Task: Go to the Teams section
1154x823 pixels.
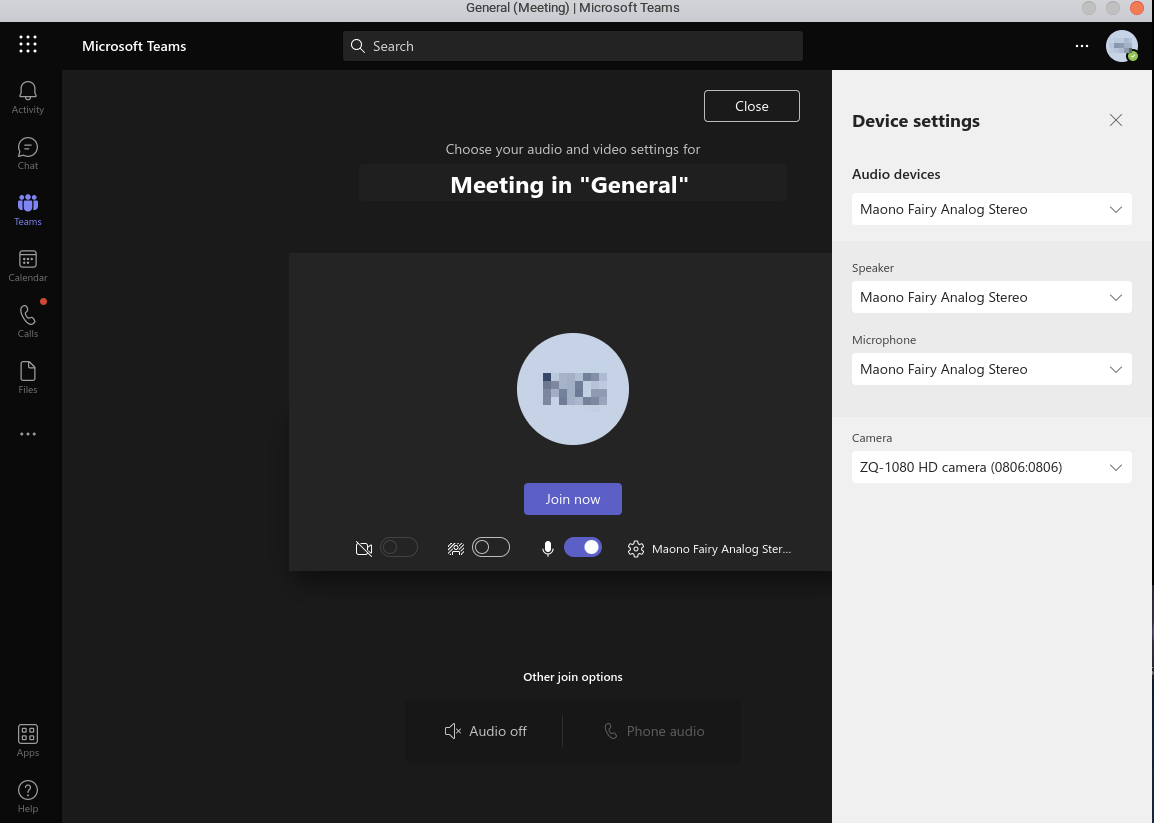Action: pos(28,210)
